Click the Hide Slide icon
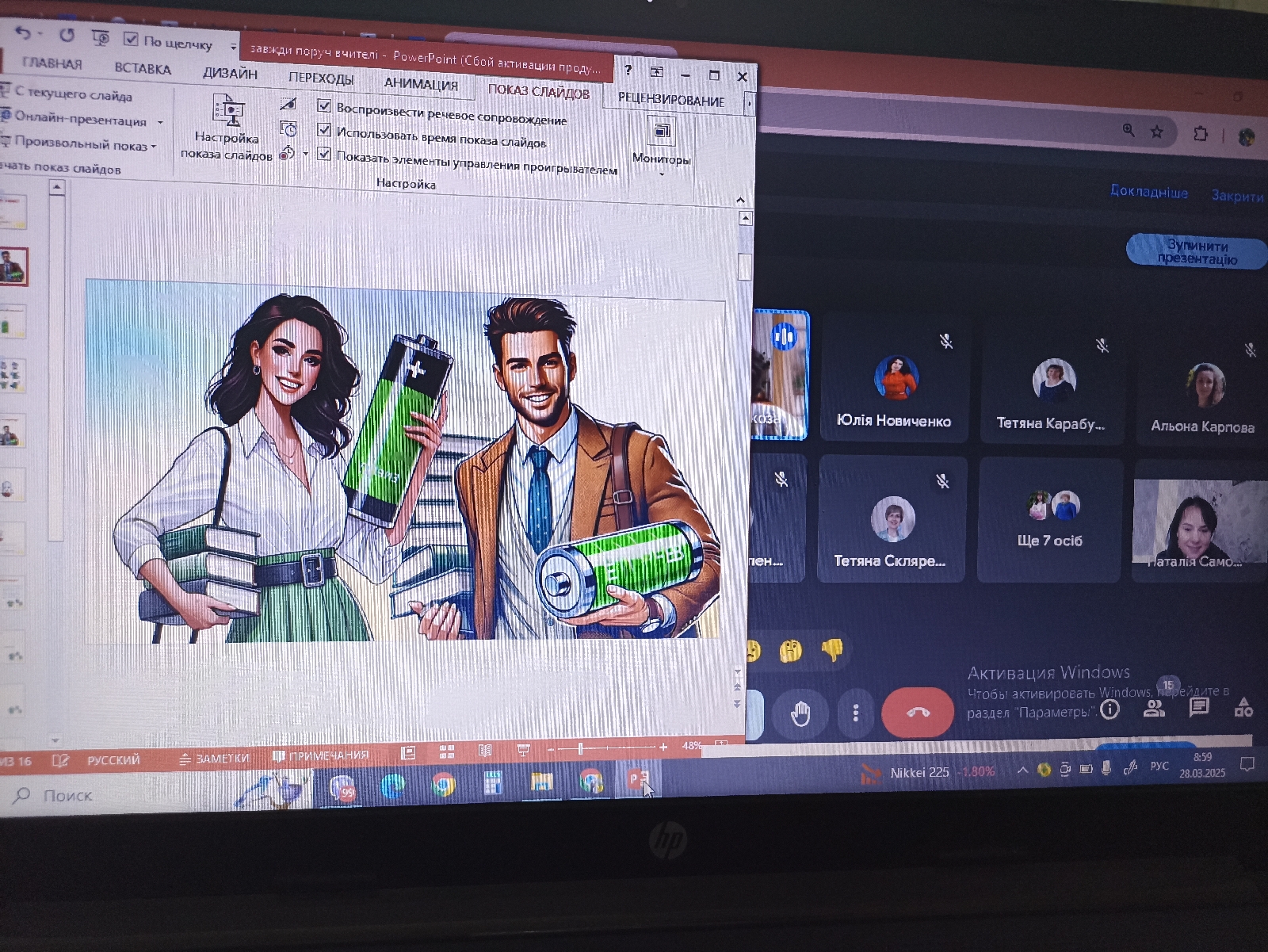 click(288, 104)
